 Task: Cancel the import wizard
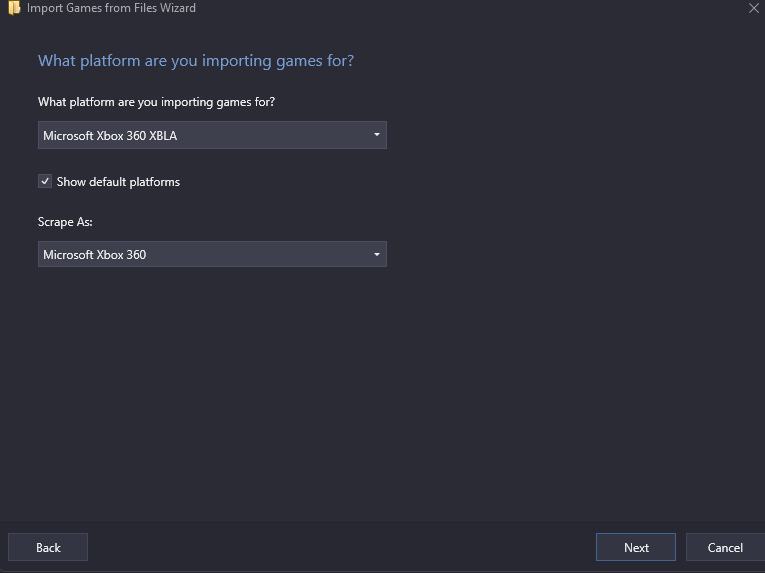coord(725,547)
